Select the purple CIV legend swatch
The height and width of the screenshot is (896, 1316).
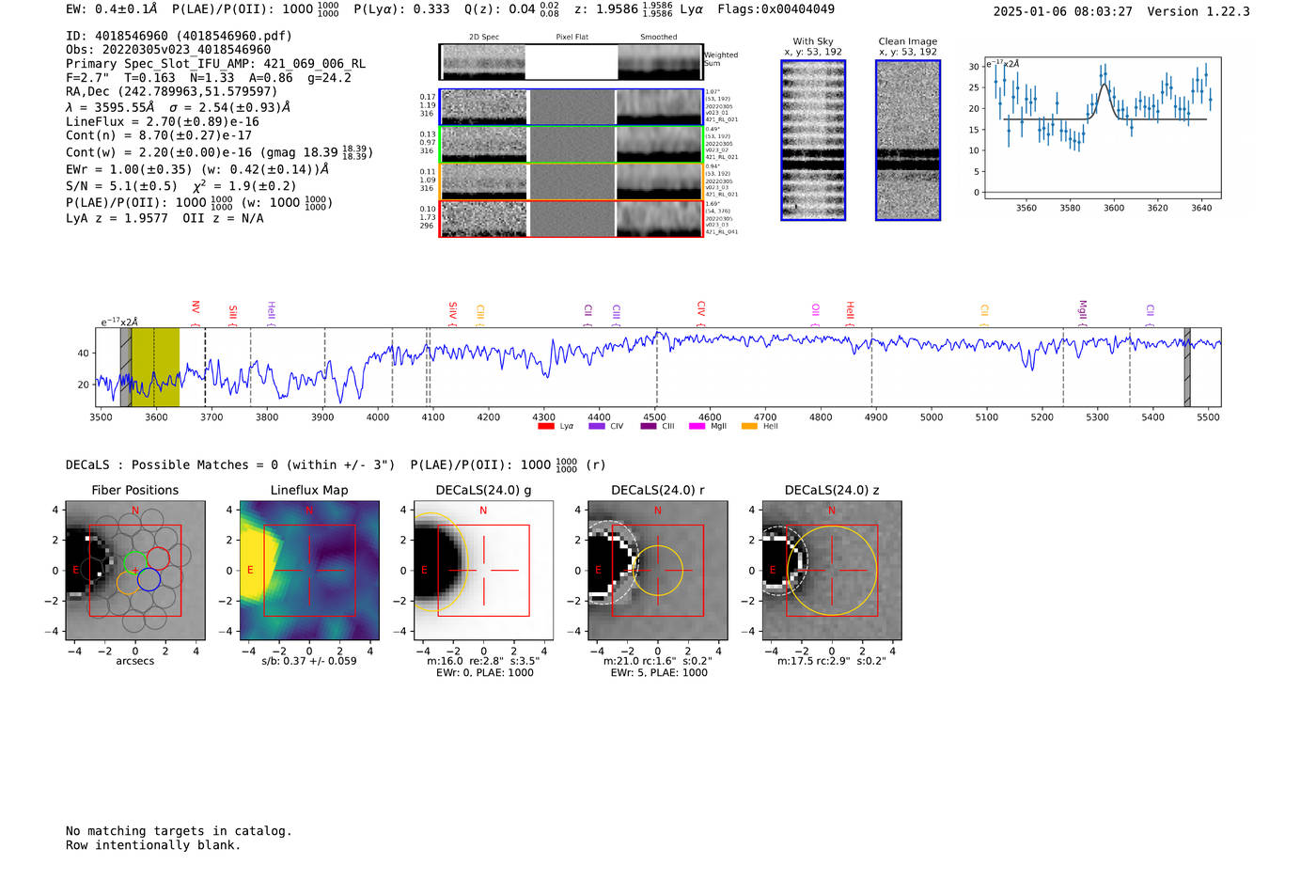[597, 426]
